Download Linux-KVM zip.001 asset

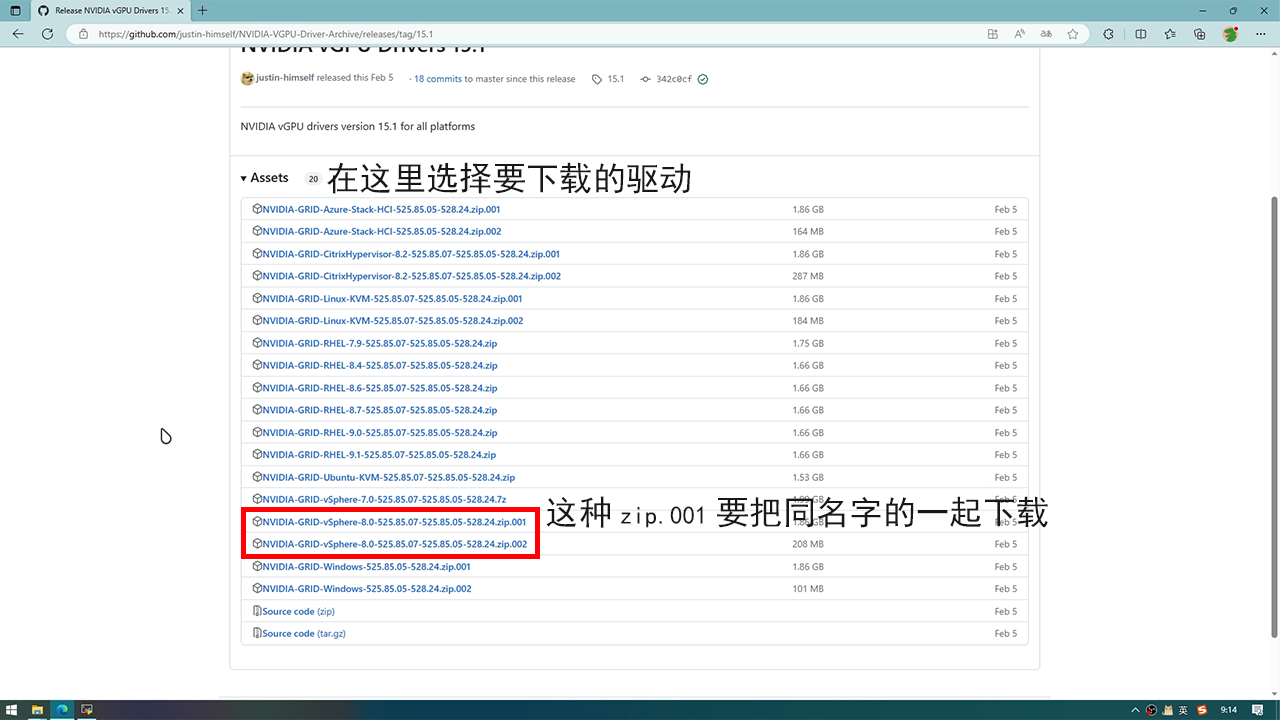tap(392, 299)
